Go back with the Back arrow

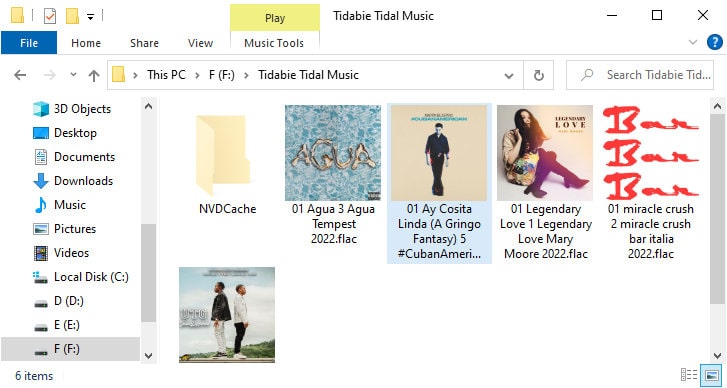coord(20,75)
